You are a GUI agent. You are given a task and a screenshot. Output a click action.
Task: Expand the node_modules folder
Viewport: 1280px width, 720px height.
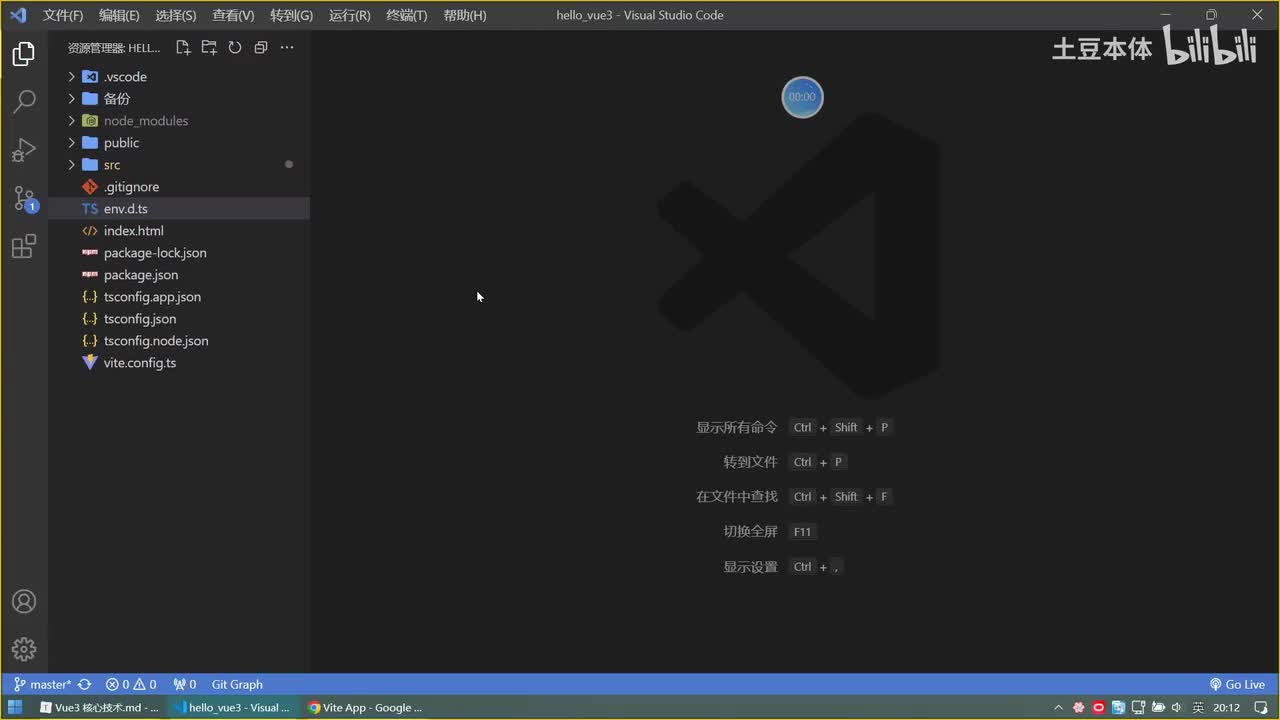(179, 121)
